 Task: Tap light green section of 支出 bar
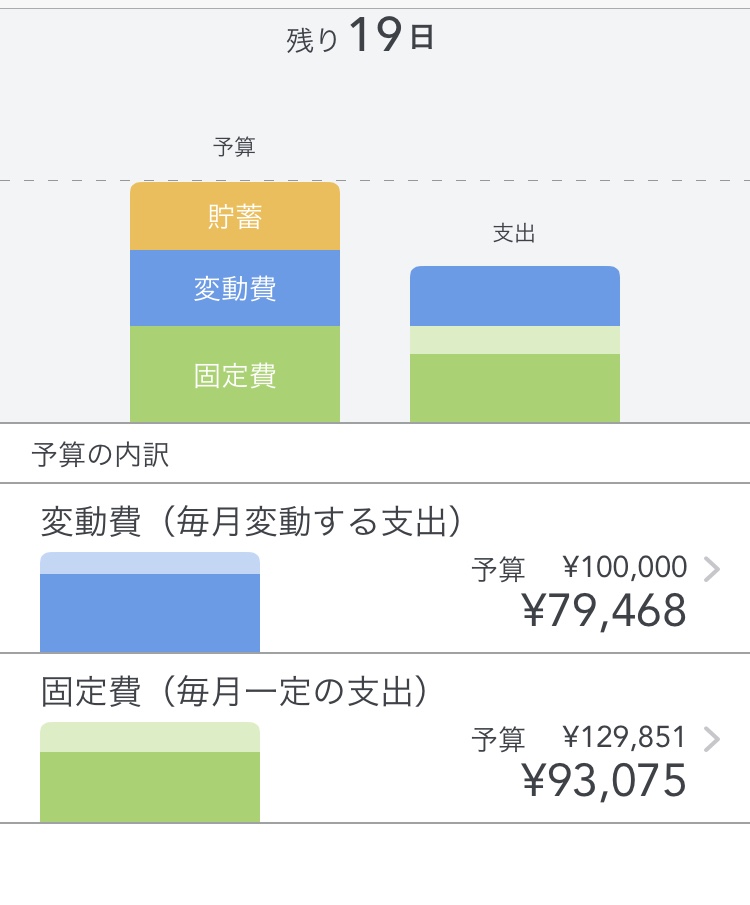(x=515, y=340)
